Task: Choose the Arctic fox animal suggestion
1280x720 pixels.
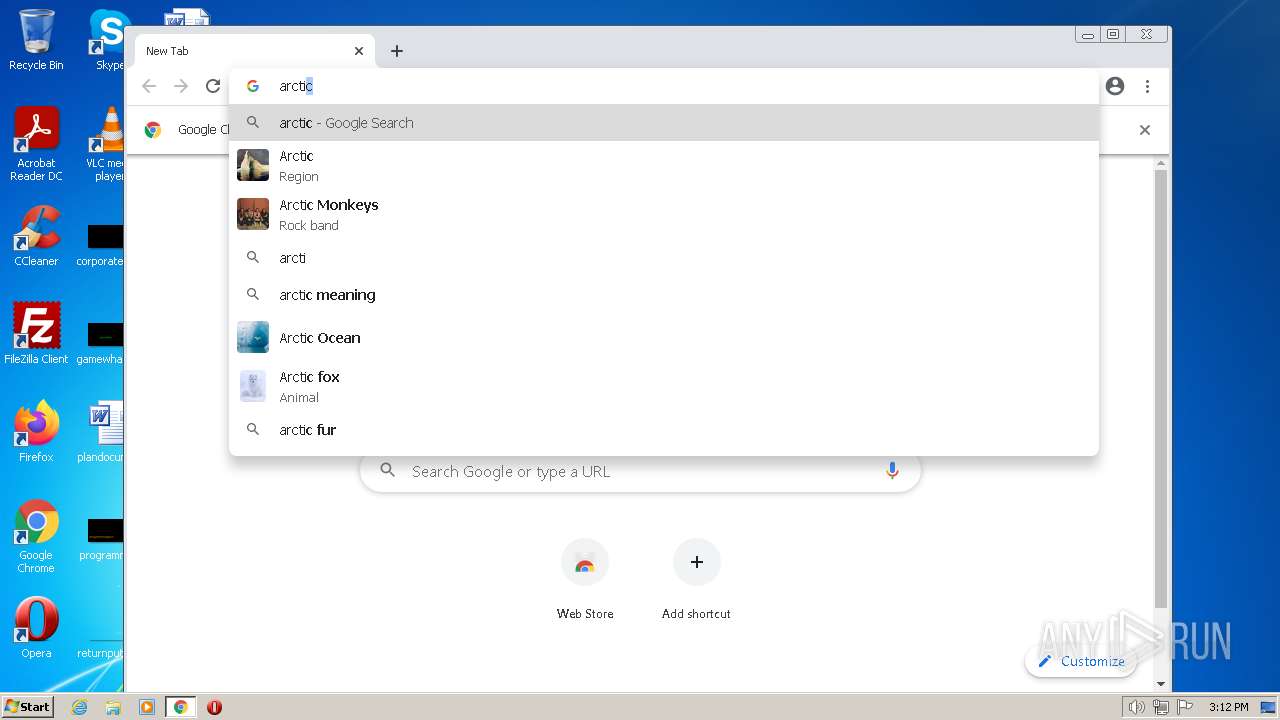Action: coord(664,387)
